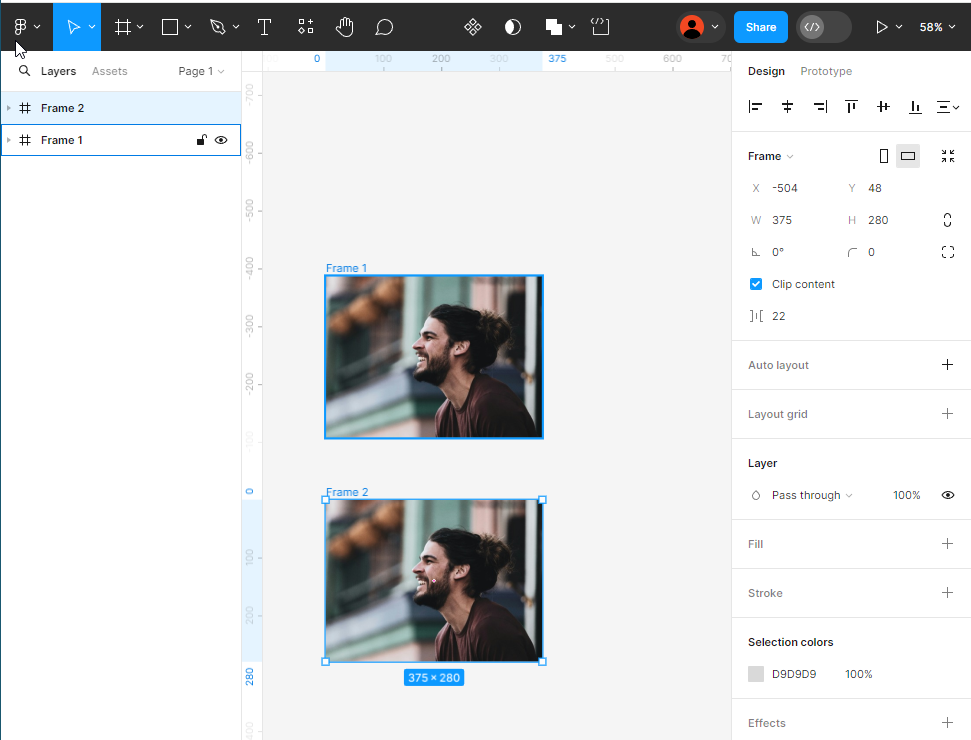Switch to the Design tab

(x=766, y=71)
